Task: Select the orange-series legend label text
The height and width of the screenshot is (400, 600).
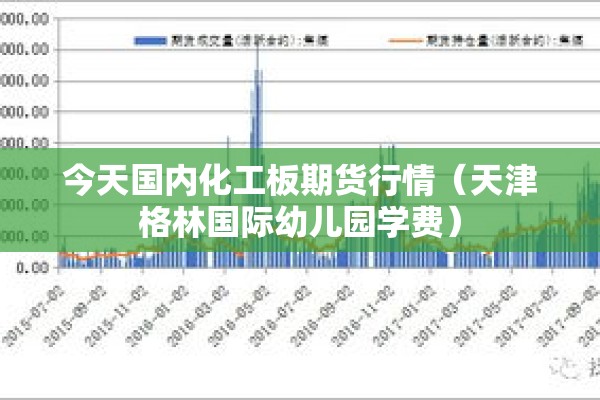Action: [x=504, y=41]
